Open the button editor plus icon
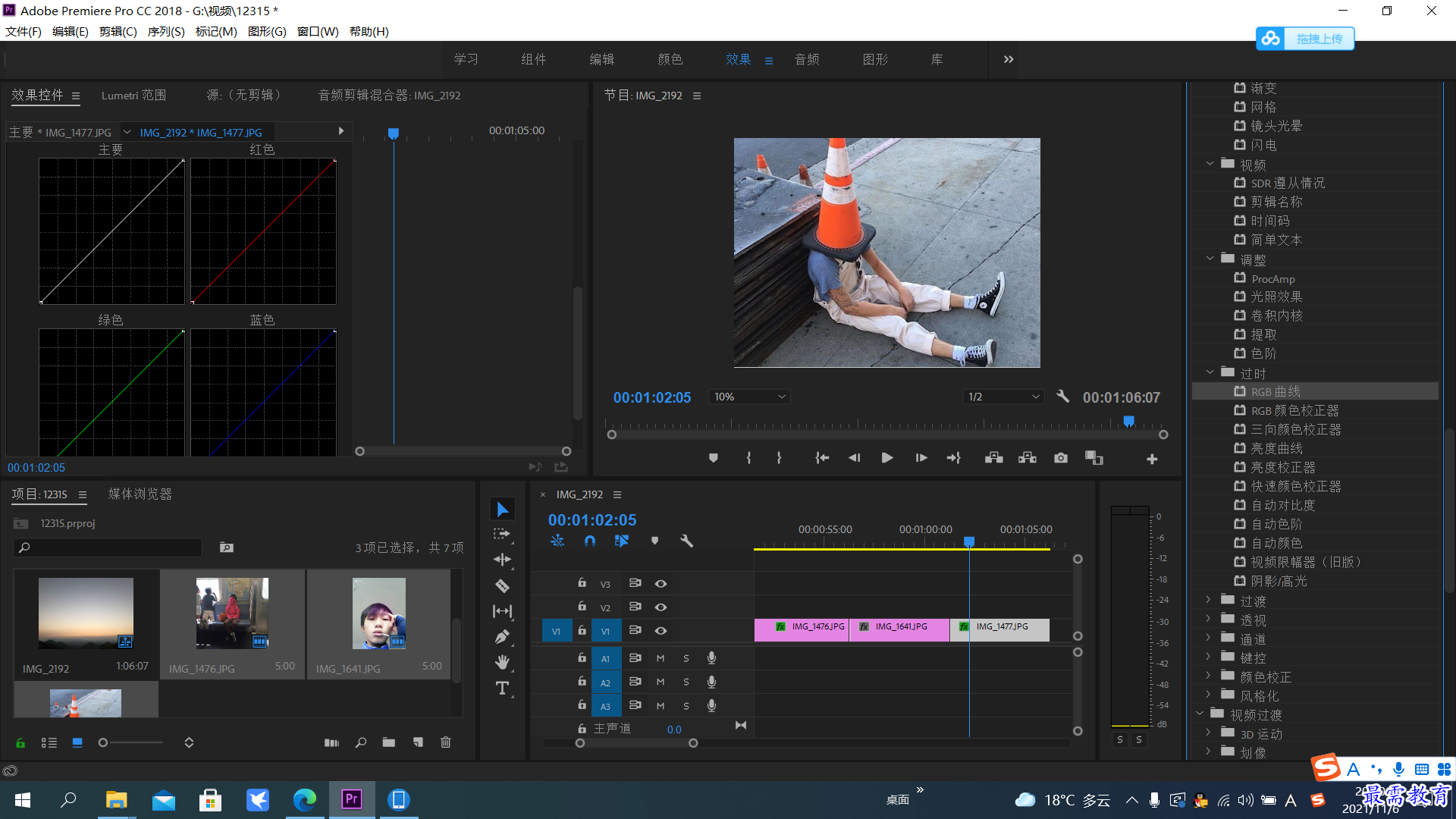 pyautogui.click(x=1152, y=459)
